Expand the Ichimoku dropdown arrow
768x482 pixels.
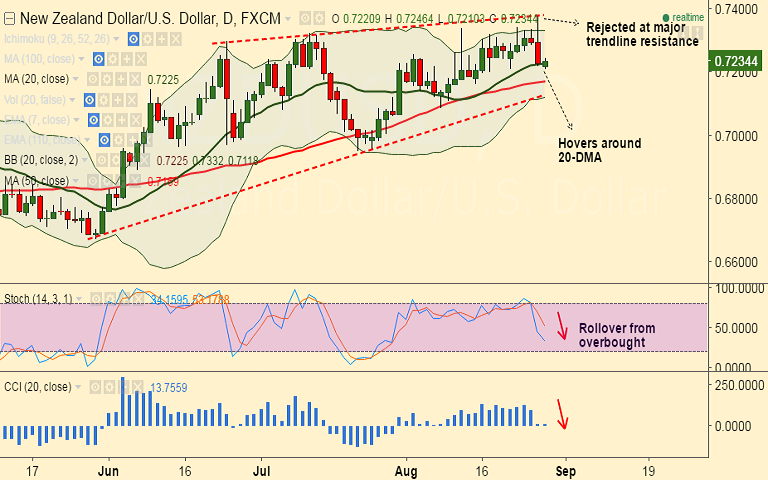click(116, 39)
